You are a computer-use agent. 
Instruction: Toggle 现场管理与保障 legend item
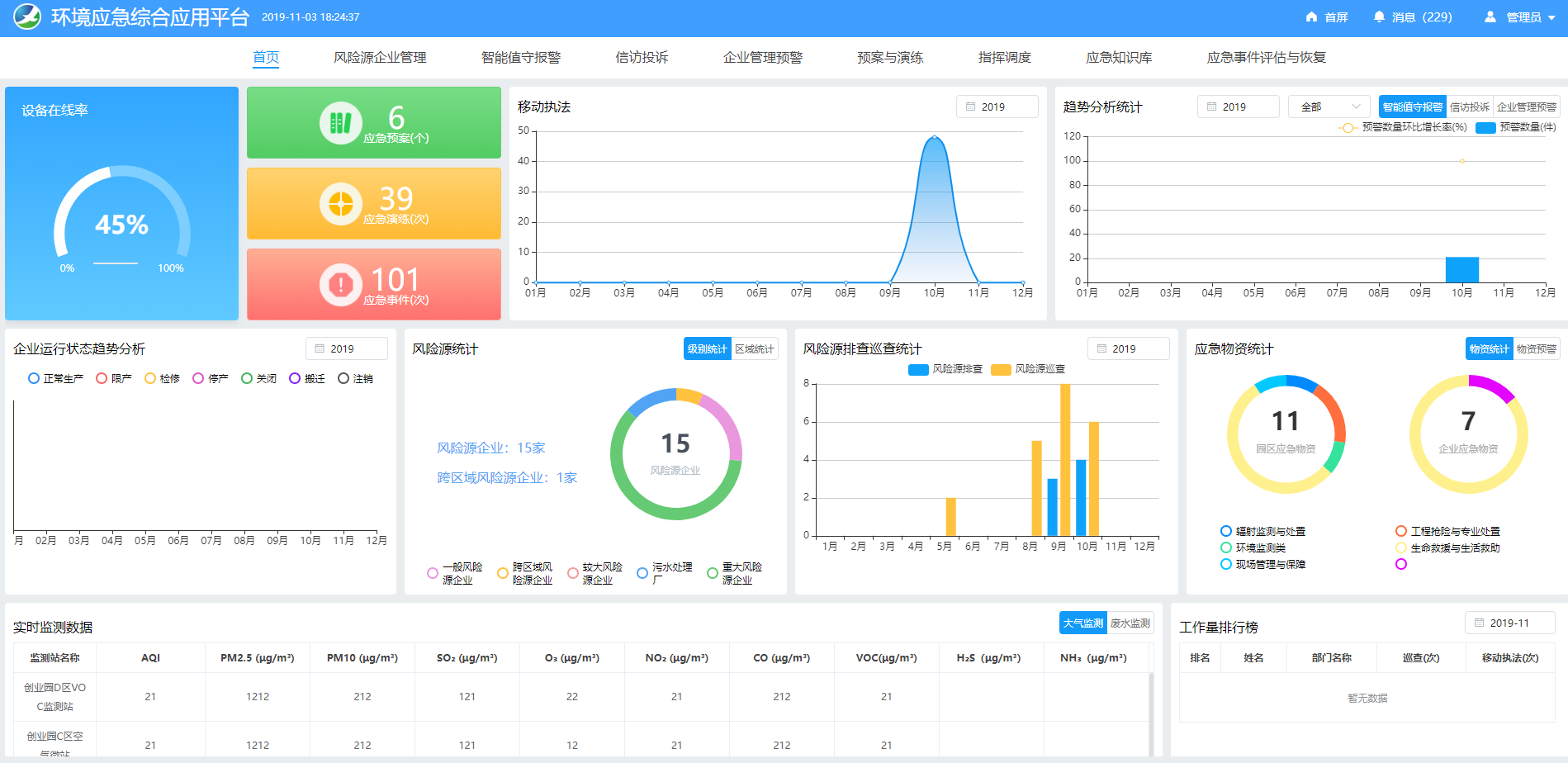[1263, 564]
